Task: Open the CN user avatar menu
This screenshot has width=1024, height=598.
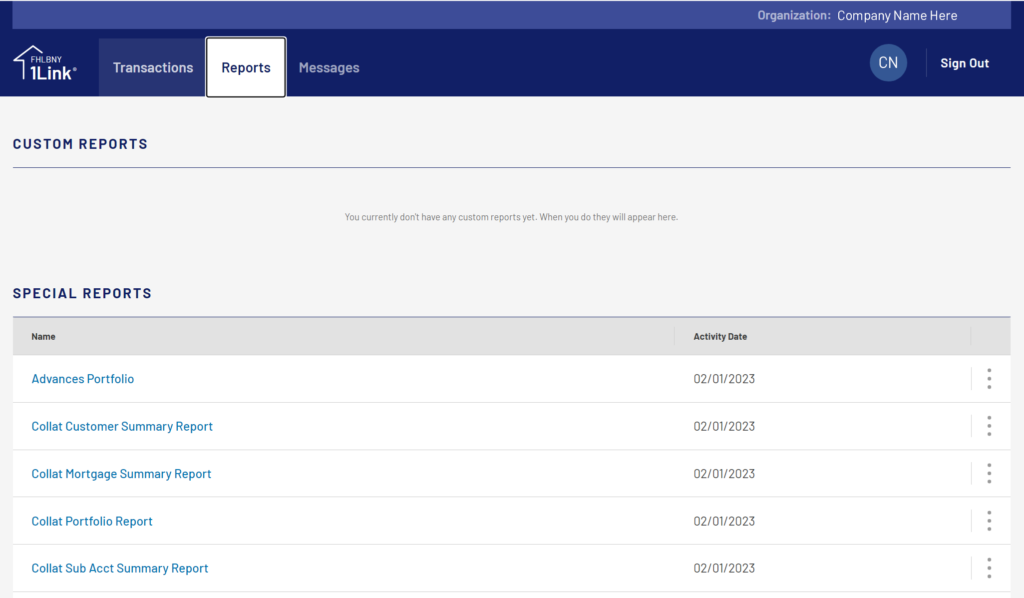Action: click(x=888, y=63)
